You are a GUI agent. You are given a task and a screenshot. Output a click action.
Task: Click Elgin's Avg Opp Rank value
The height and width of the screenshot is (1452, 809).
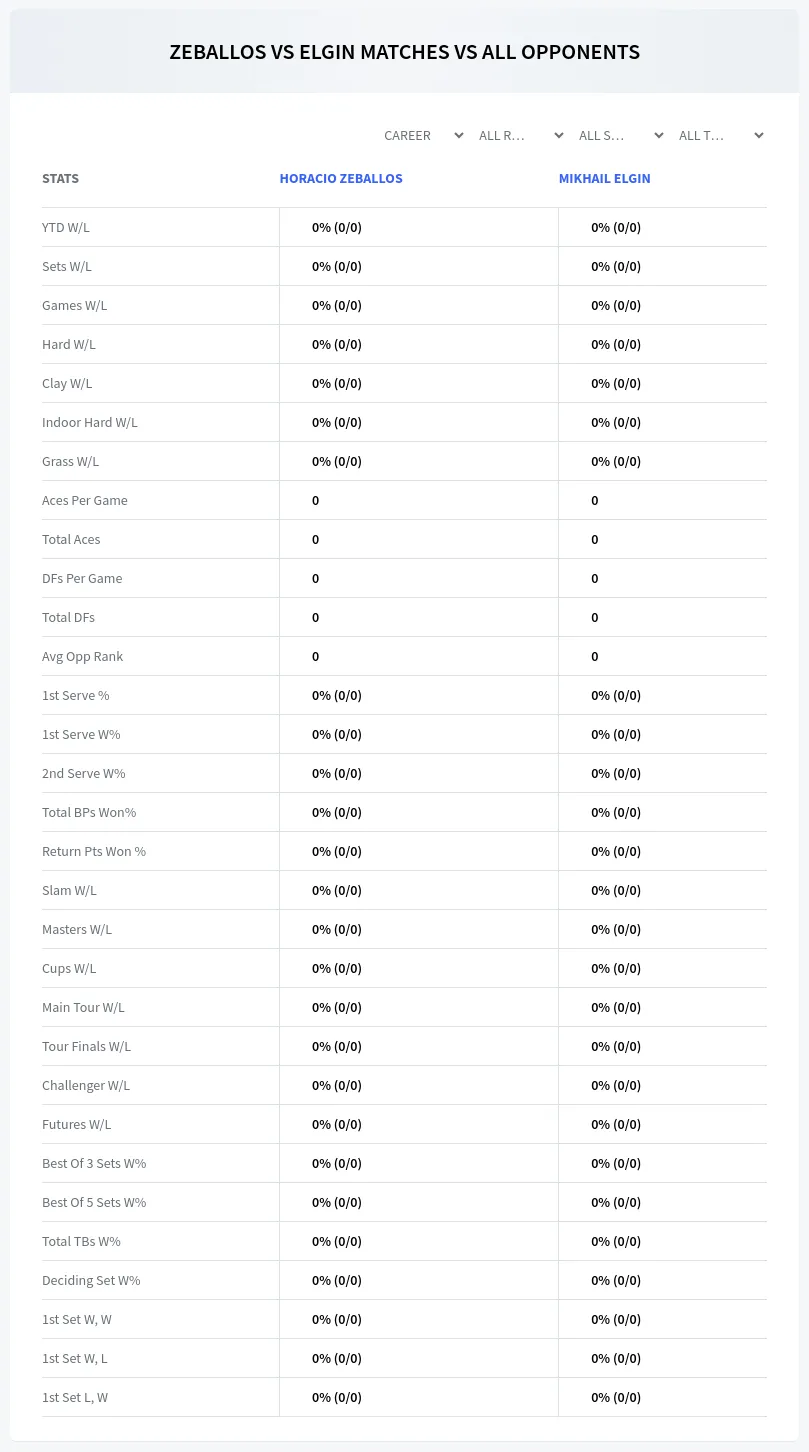pos(594,656)
